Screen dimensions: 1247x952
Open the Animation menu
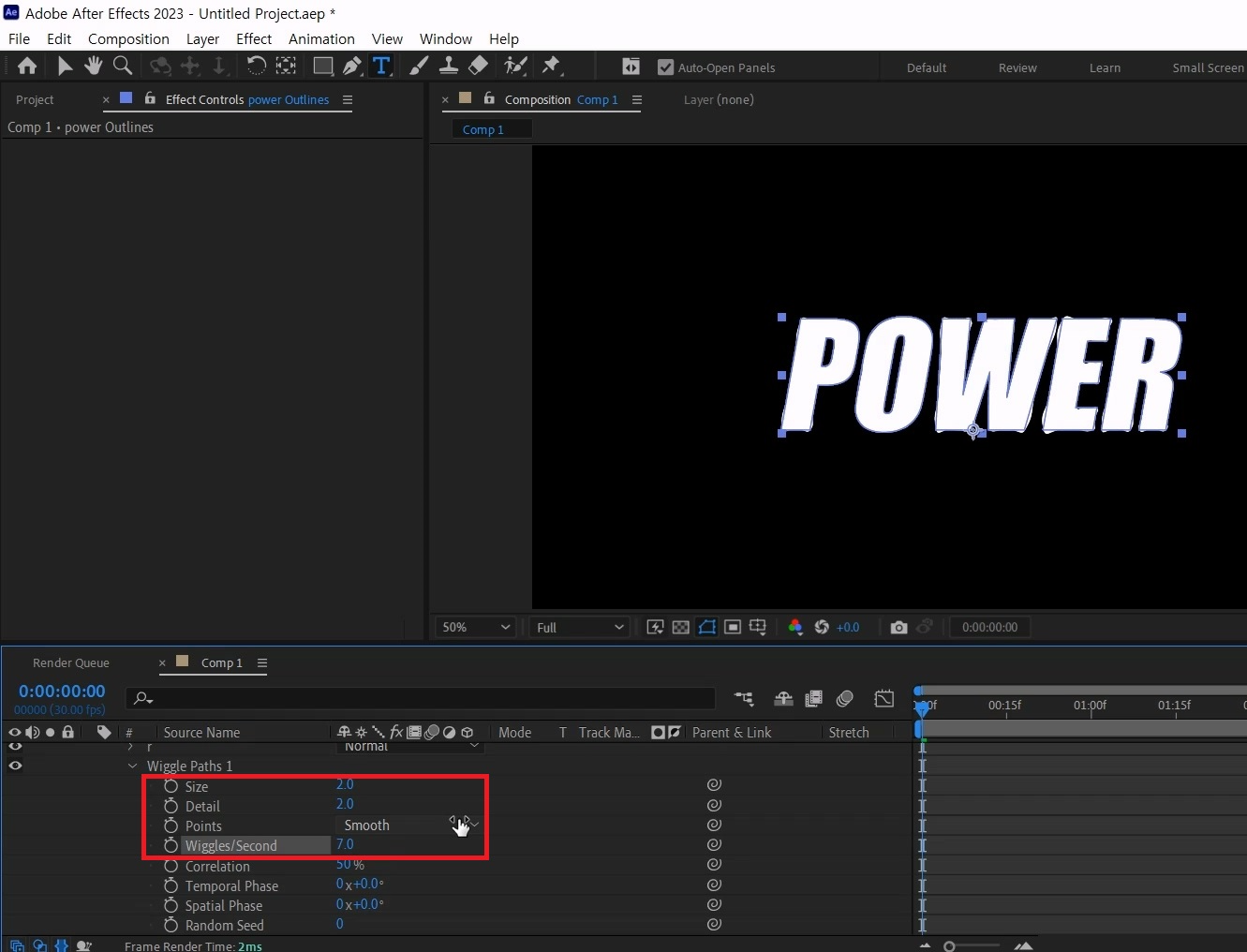(321, 38)
